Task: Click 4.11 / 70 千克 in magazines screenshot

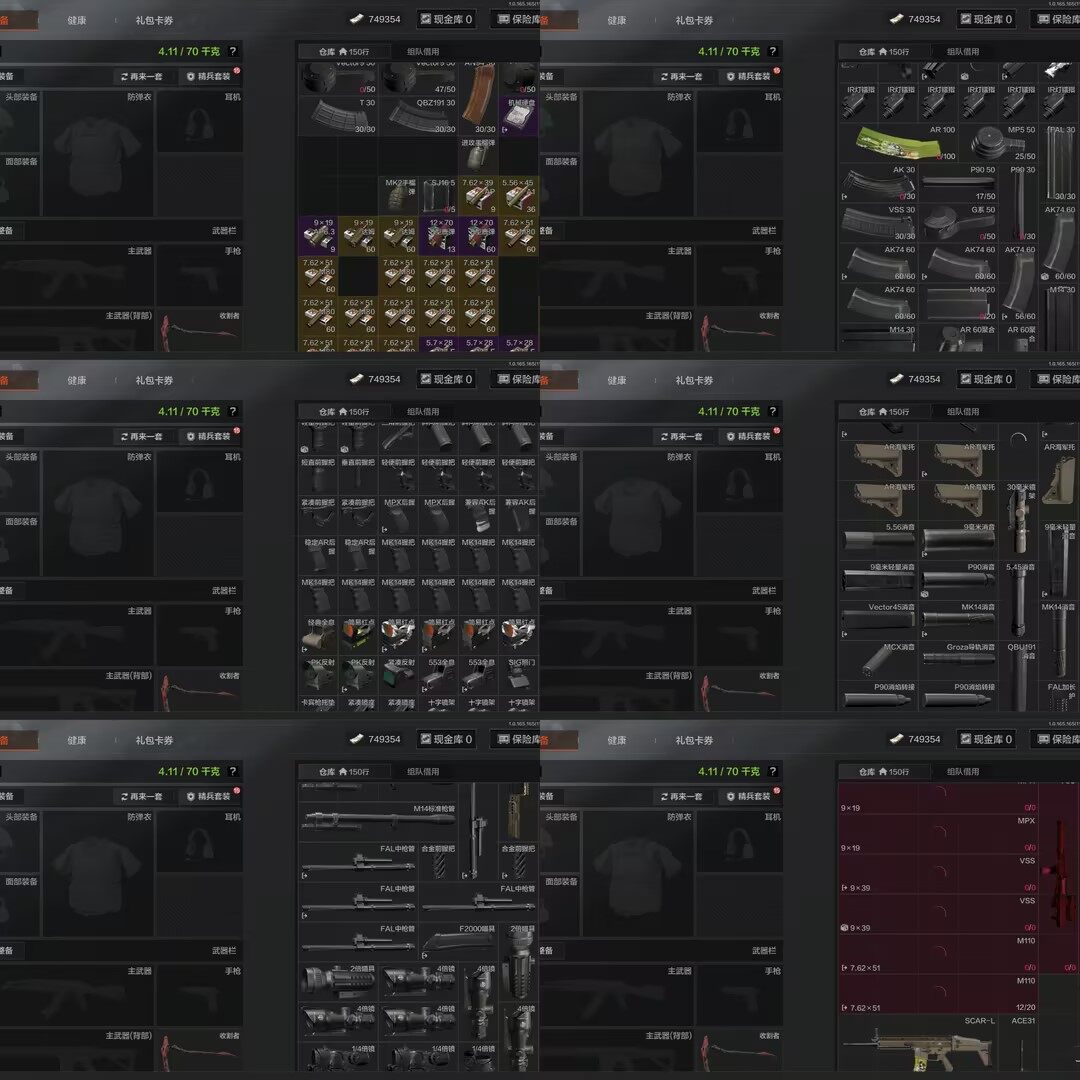Action: tap(729, 52)
